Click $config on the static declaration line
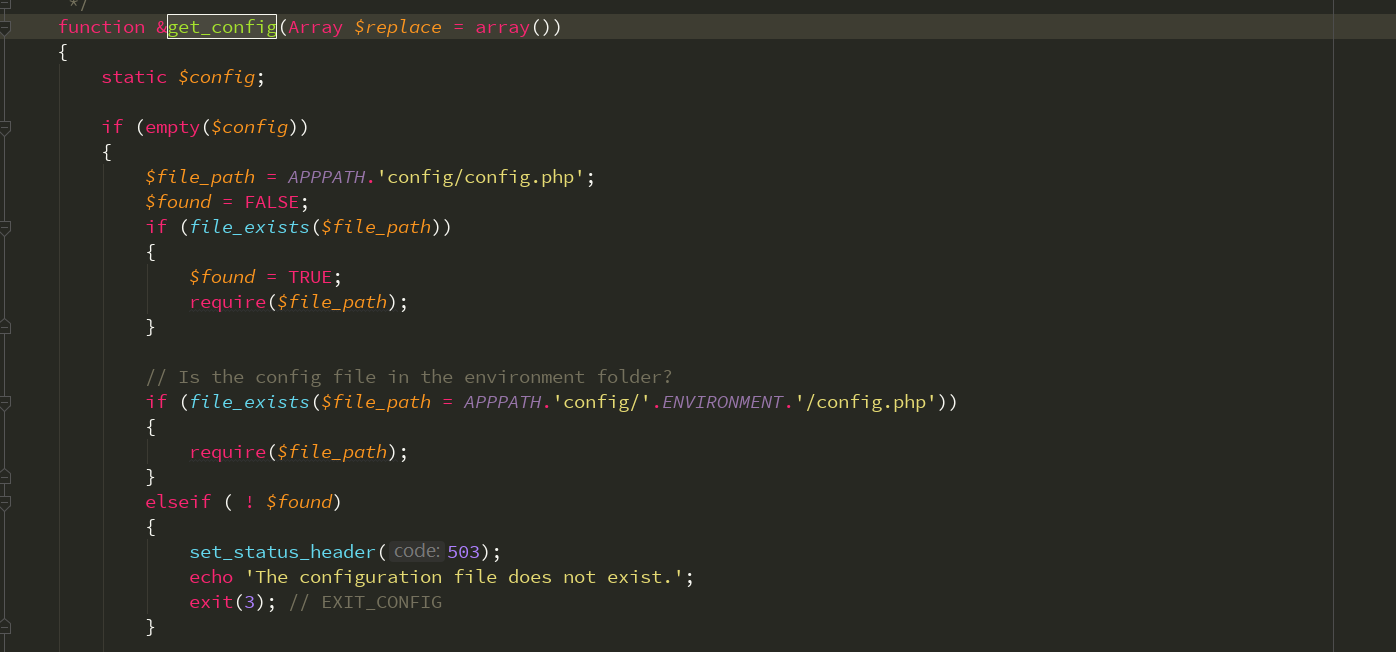The image size is (1396, 652). pyautogui.click(x=217, y=77)
